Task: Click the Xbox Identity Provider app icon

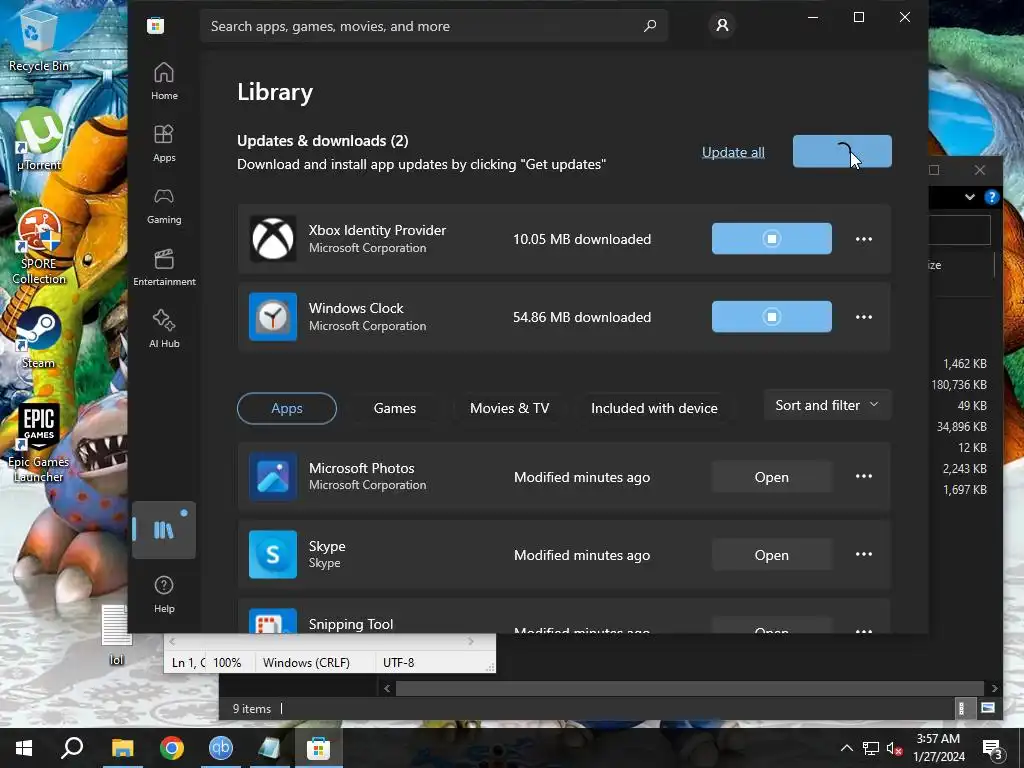Action: [273, 238]
